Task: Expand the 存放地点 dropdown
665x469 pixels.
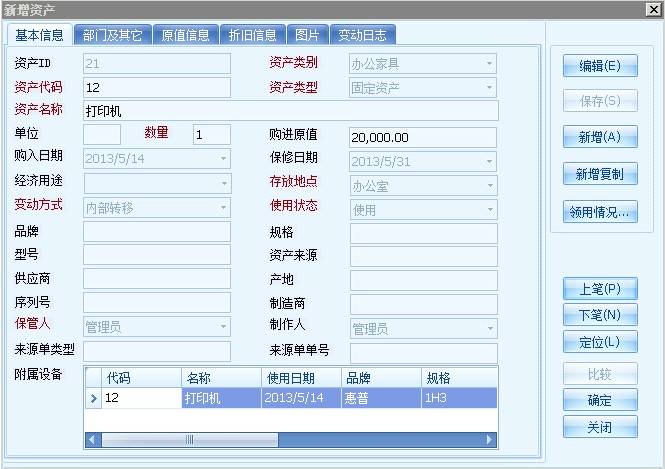Action: point(490,186)
